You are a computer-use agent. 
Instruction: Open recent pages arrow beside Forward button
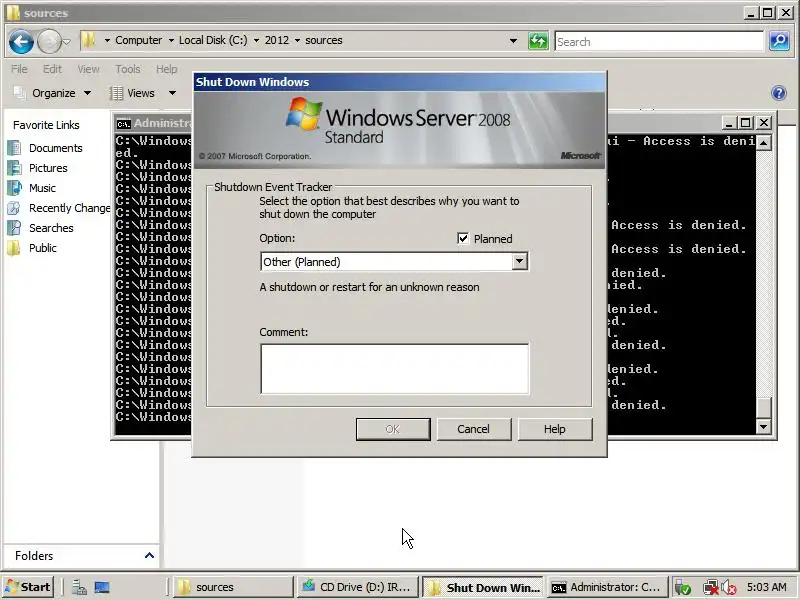tap(67, 42)
